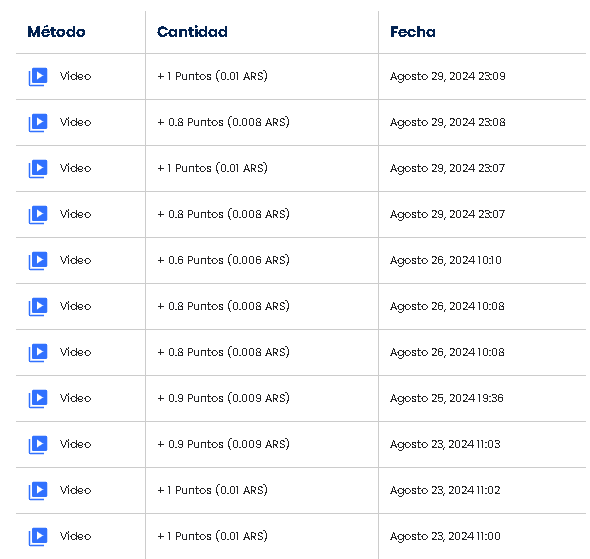
Task: Click "Video" label in the Agosto 23 11:03 row
Action: coord(75,444)
